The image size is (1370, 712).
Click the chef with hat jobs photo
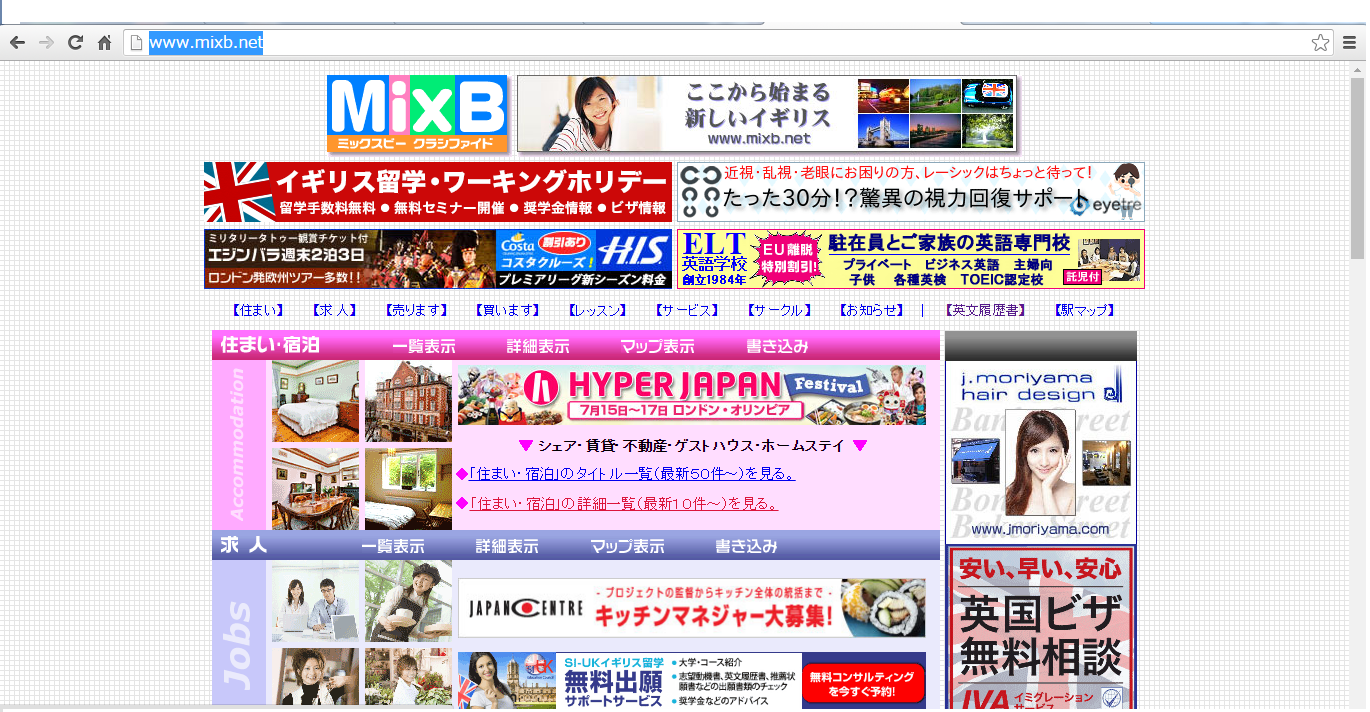click(408, 601)
